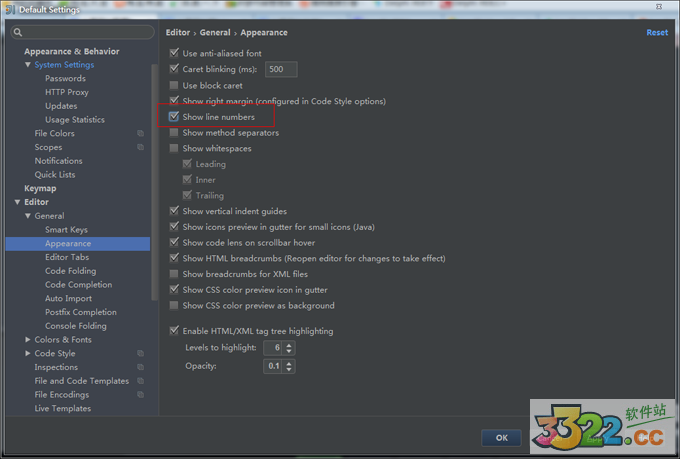Enable Show method separators

click(x=174, y=132)
